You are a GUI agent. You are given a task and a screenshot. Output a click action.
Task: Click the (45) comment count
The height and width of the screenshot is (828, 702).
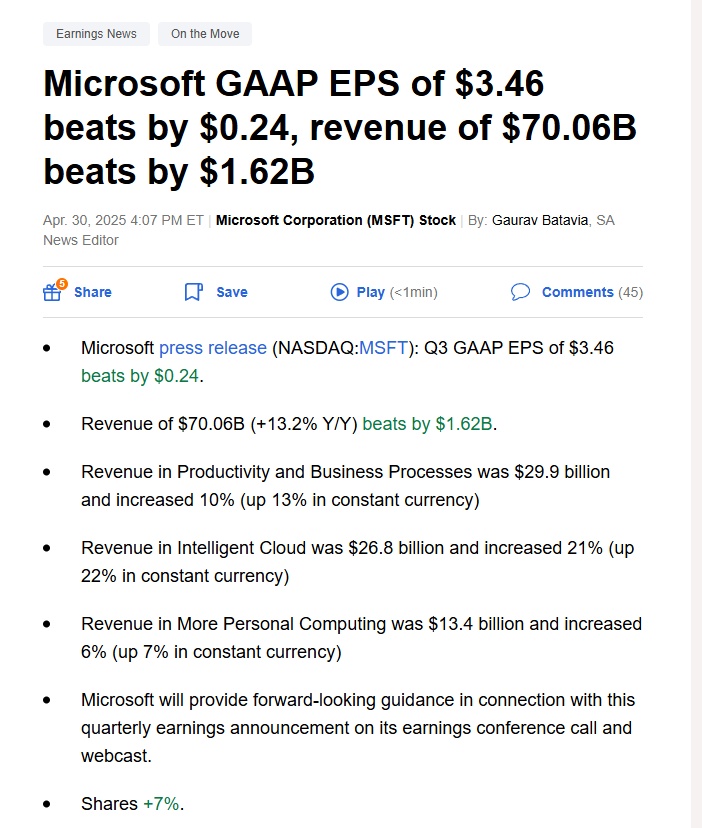(631, 292)
